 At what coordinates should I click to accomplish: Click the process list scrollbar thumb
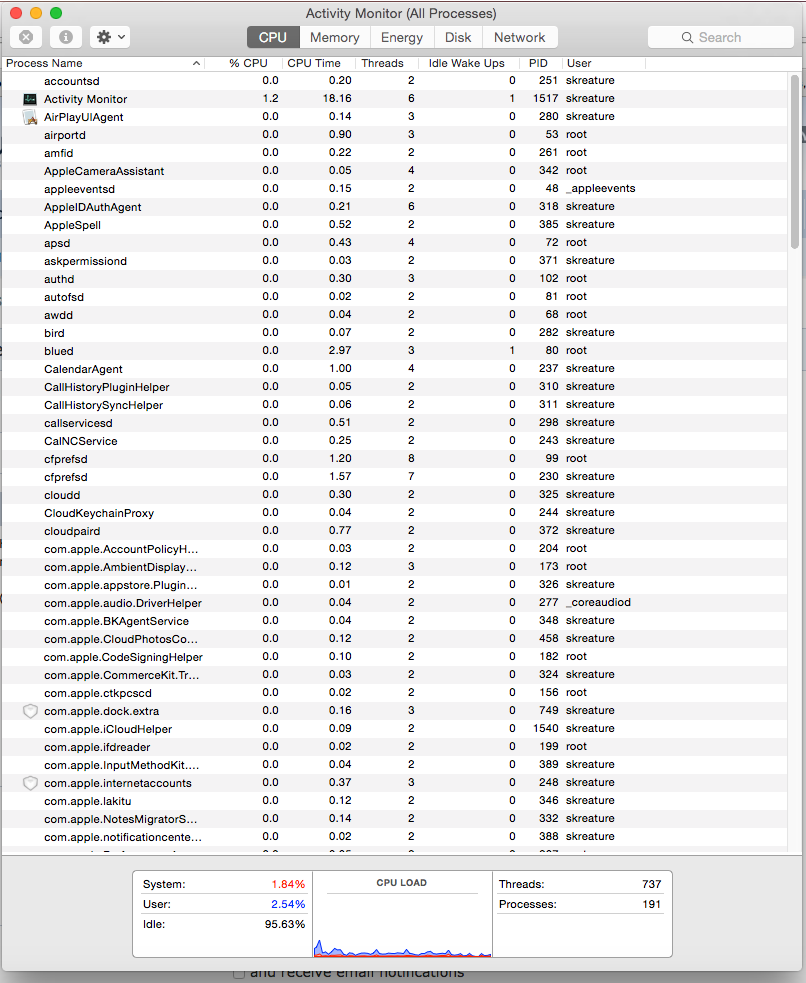795,162
